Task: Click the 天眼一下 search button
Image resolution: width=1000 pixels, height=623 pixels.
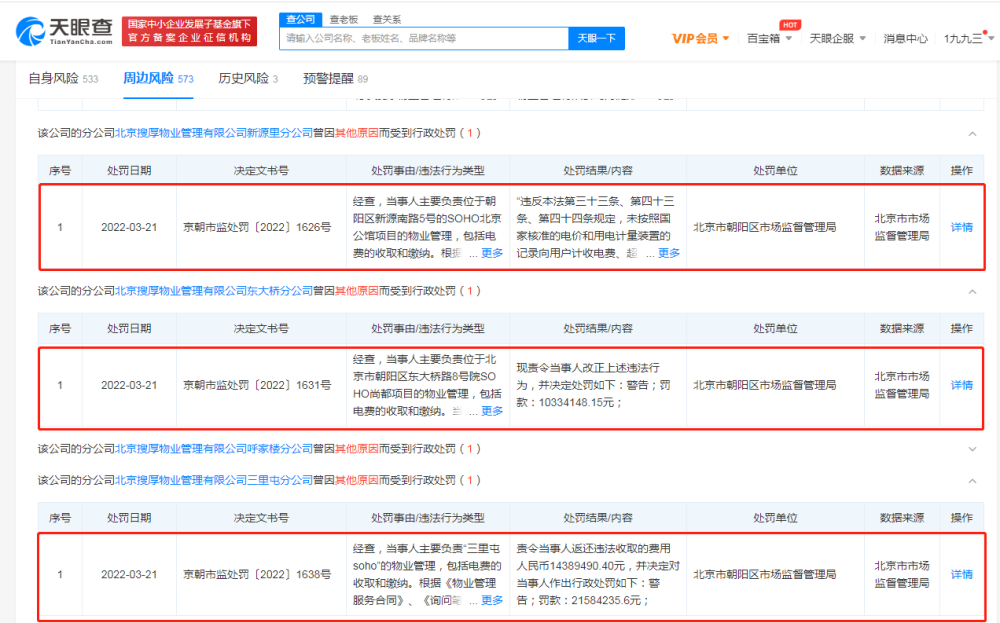Action: tap(596, 38)
